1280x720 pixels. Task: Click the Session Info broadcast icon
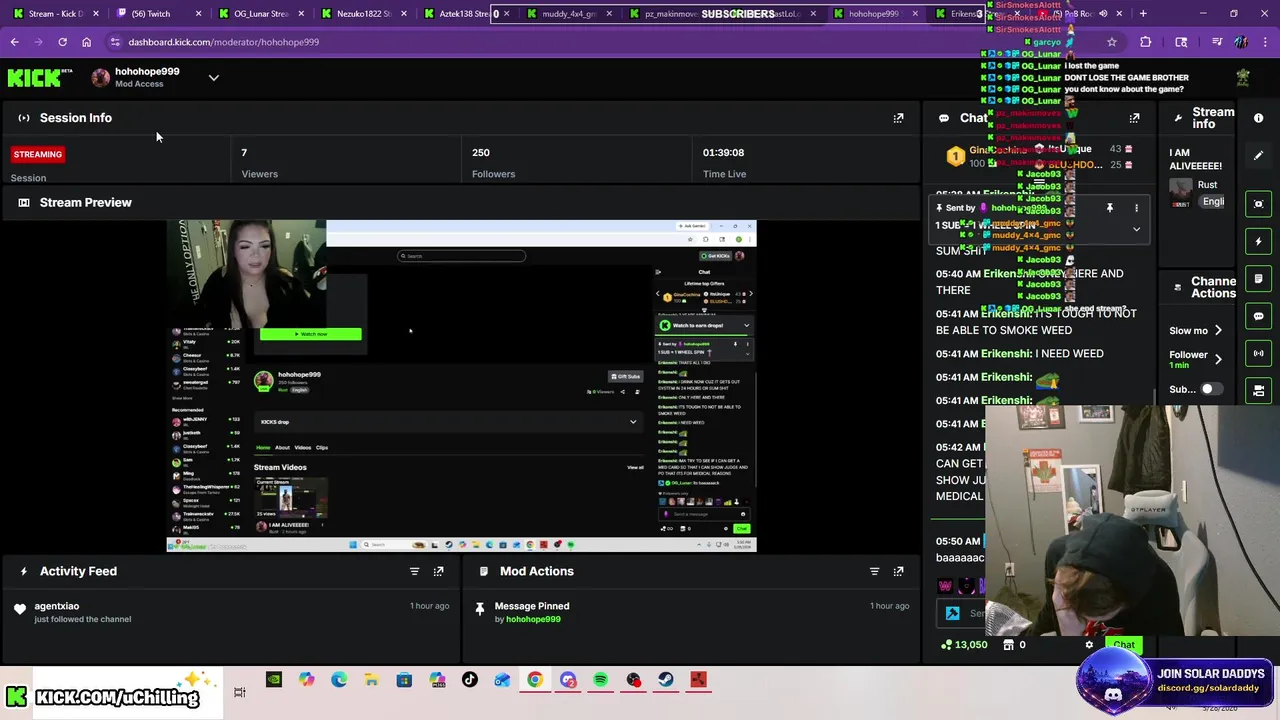tap(24, 118)
